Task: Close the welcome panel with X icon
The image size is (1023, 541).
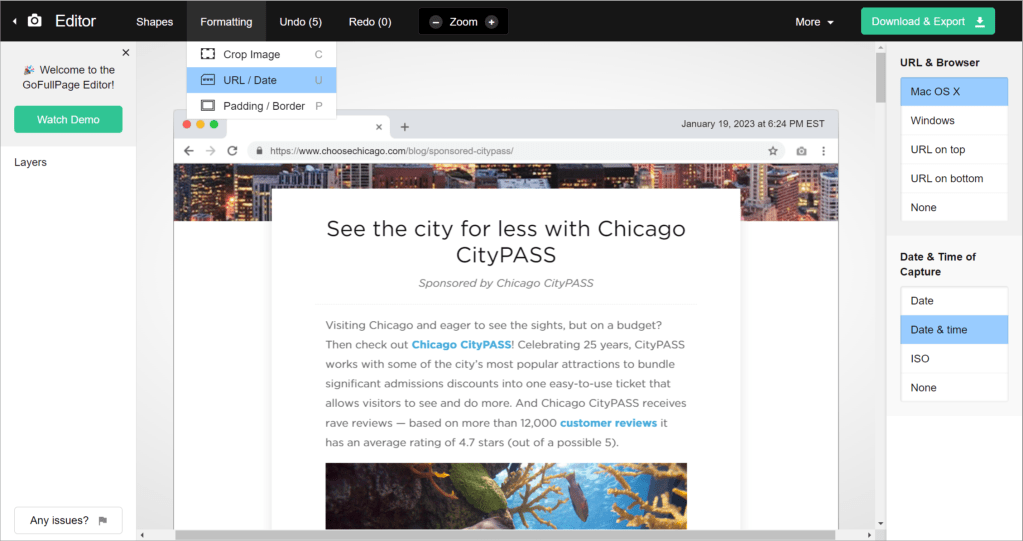Action: (125, 52)
